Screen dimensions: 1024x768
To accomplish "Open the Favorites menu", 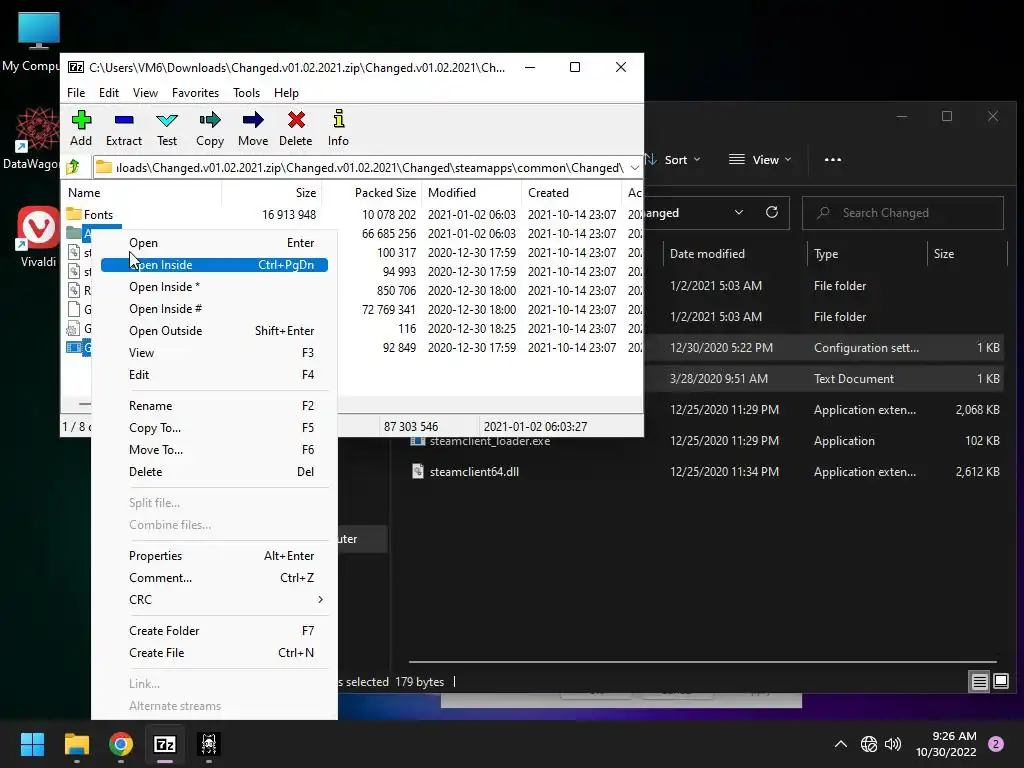I will pyautogui.click(x=195, y=93).
